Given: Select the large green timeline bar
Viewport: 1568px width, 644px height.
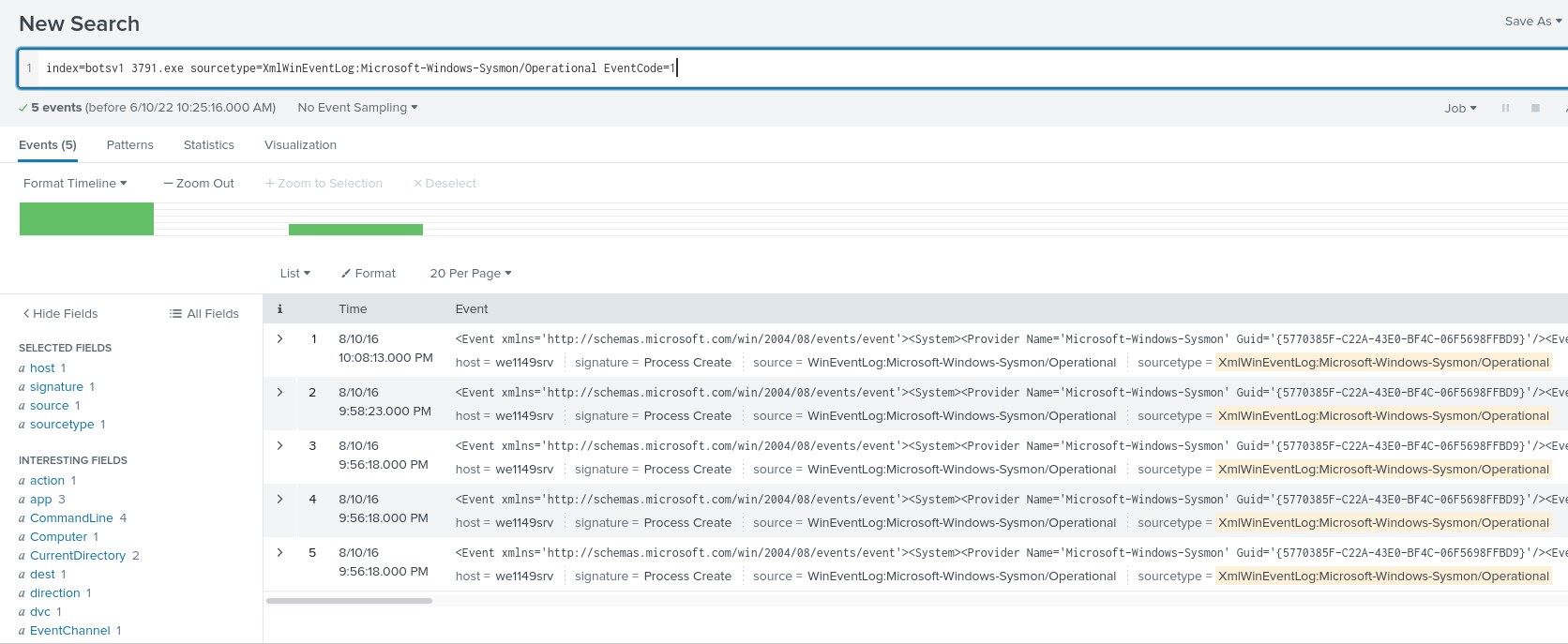Looking at the screenshot, I should pos(86,218).
